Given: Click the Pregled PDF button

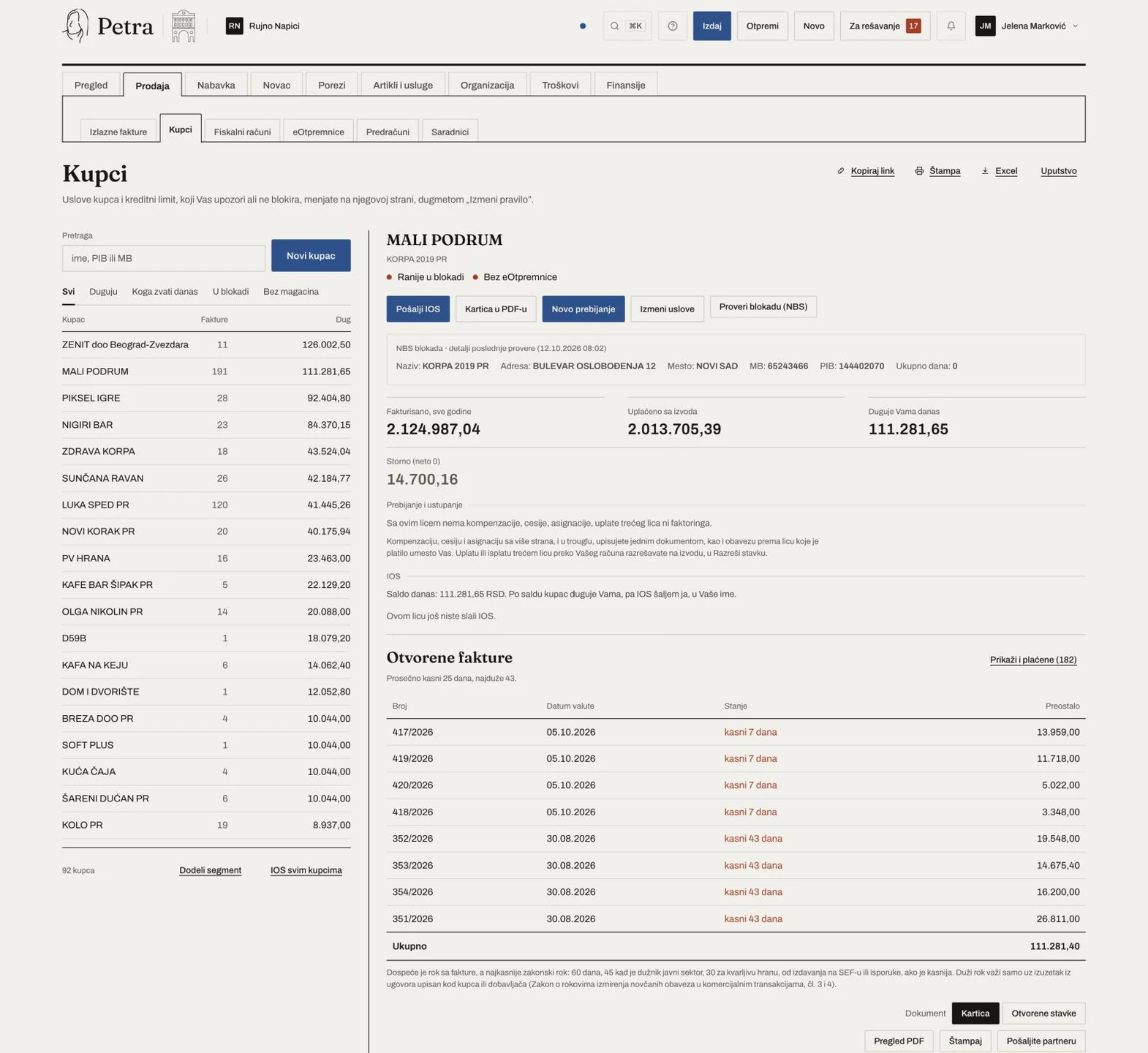Looking at the screenshot, I should tap(899, 1041).
